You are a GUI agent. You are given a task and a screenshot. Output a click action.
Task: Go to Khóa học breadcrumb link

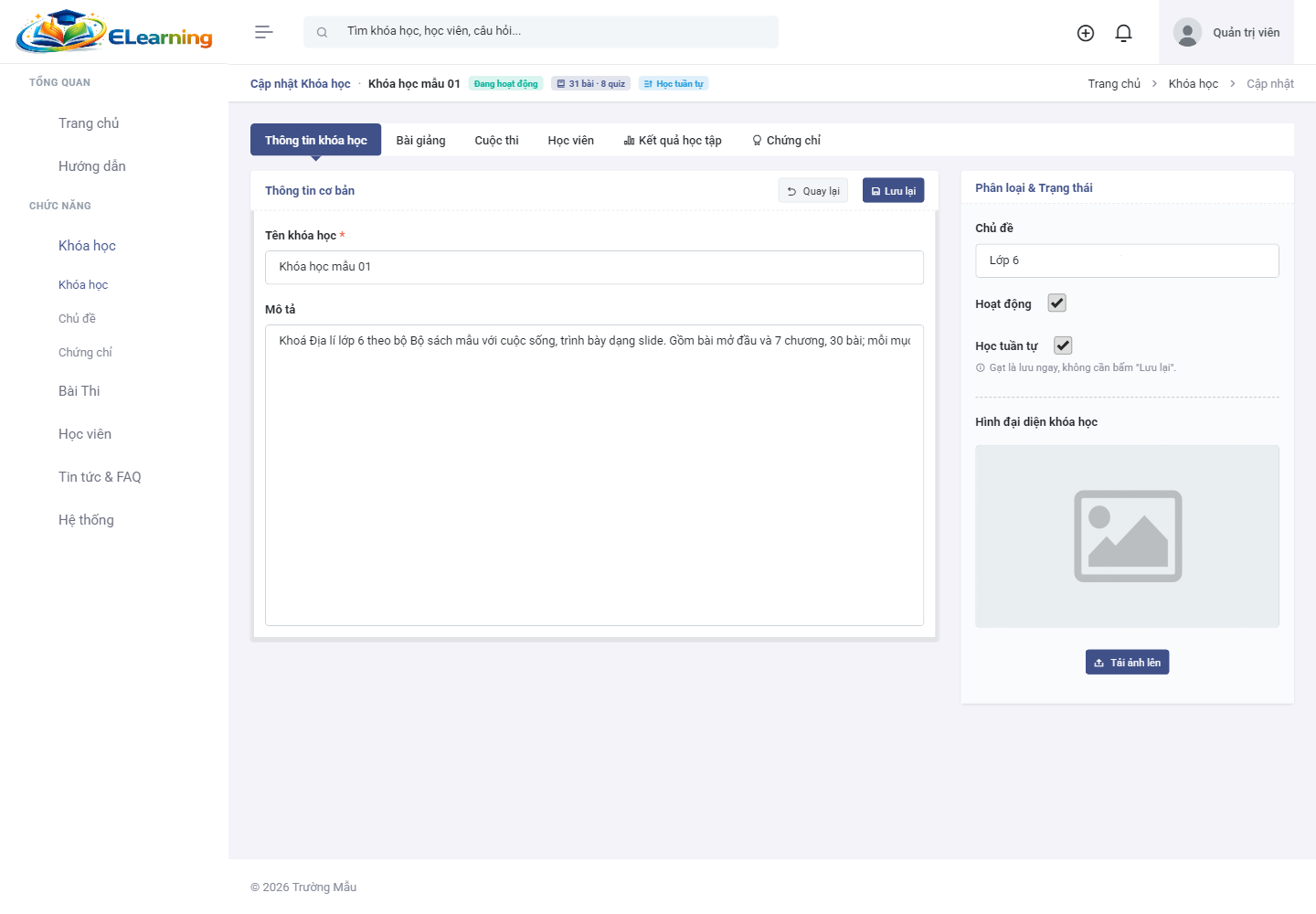click(1194, 83)
